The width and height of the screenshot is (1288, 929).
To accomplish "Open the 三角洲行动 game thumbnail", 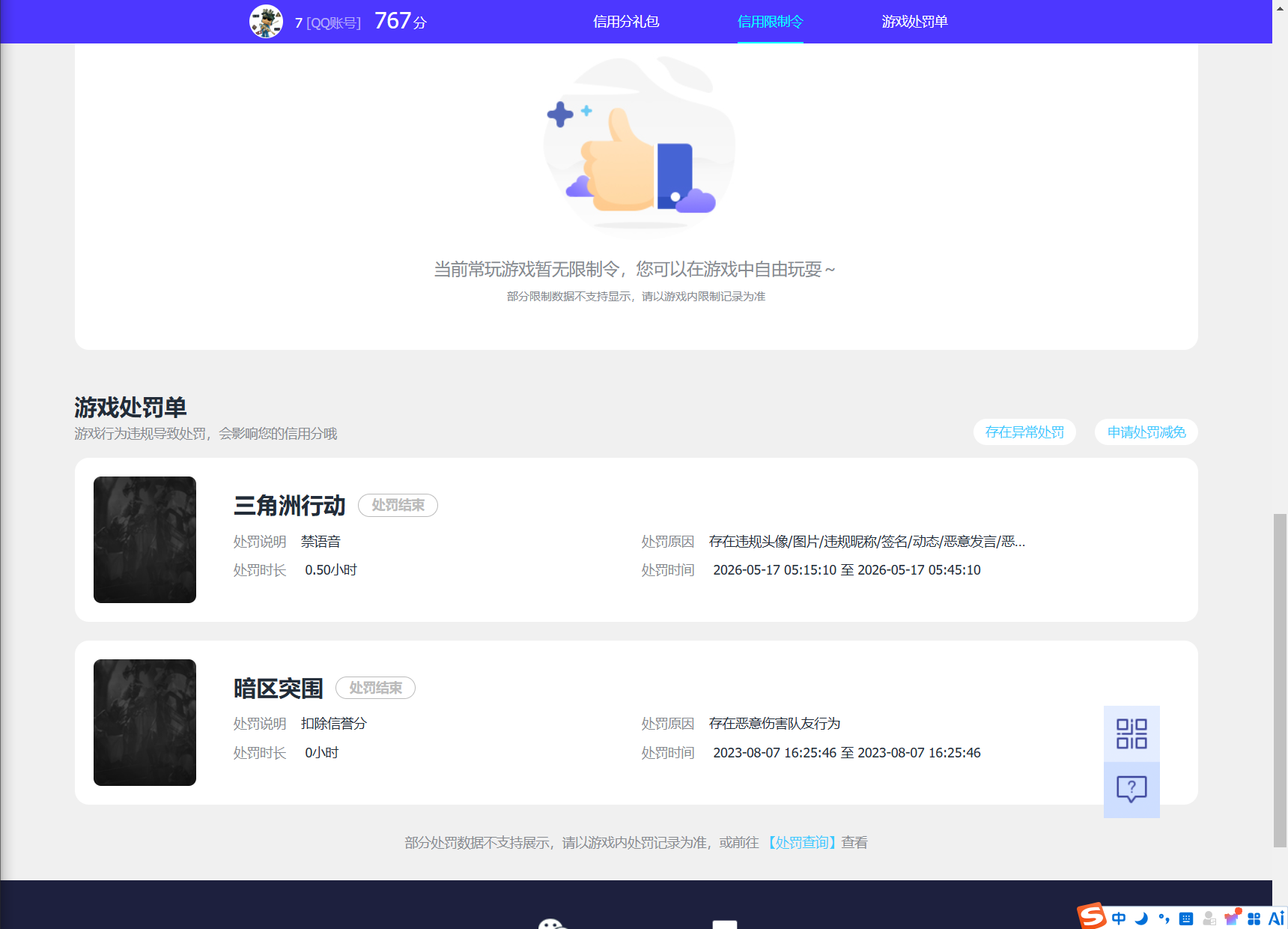I will point(145,539).
